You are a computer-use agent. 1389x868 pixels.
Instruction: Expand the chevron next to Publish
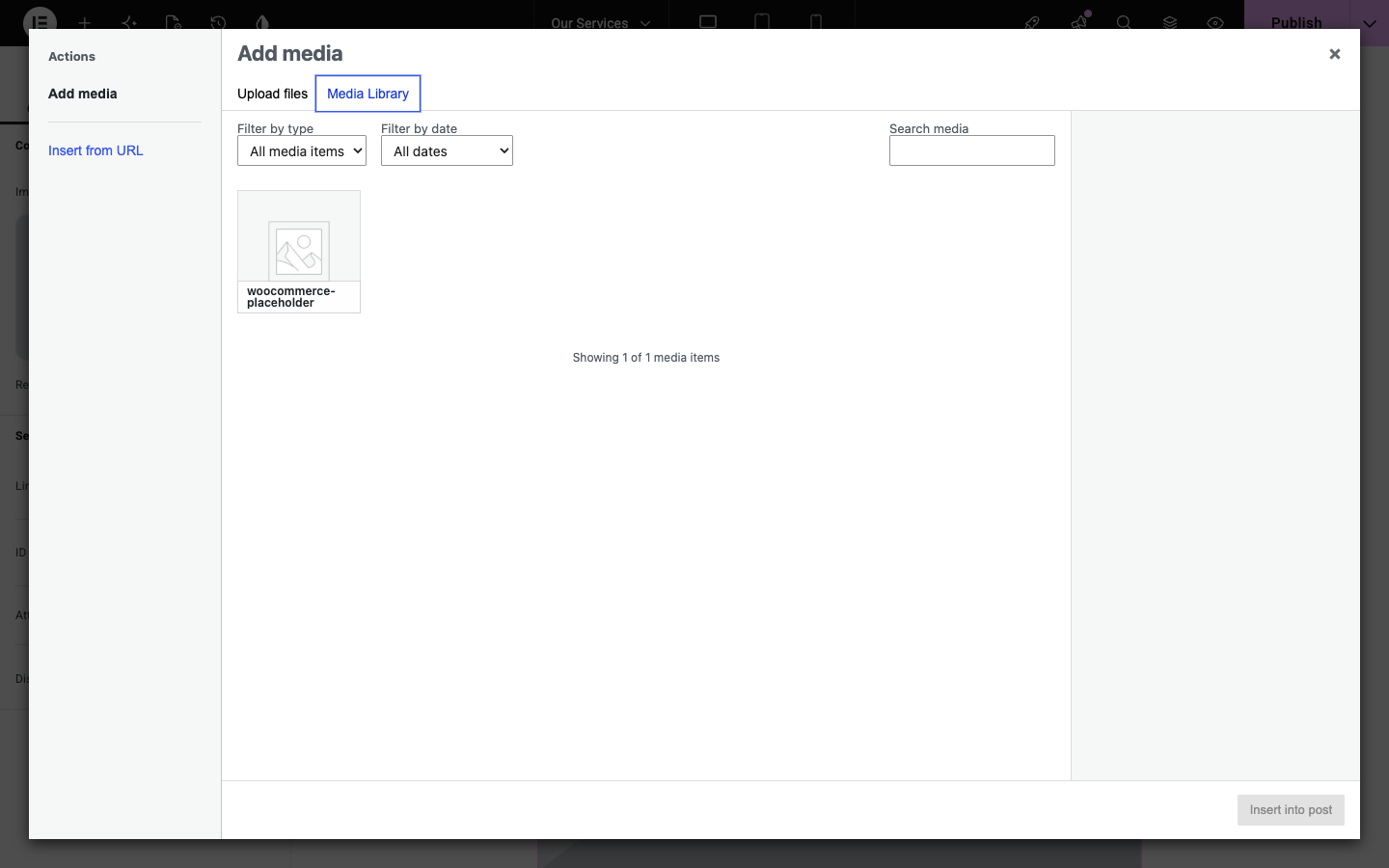[1370, 22]
